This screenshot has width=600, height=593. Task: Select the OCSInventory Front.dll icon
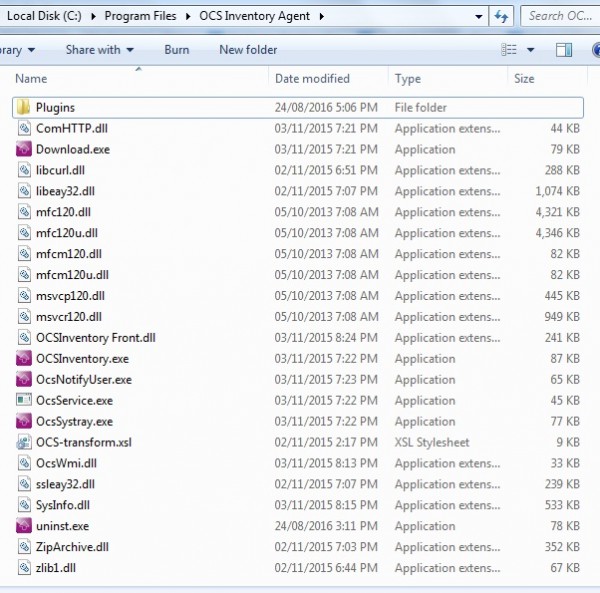click(24, 338)
